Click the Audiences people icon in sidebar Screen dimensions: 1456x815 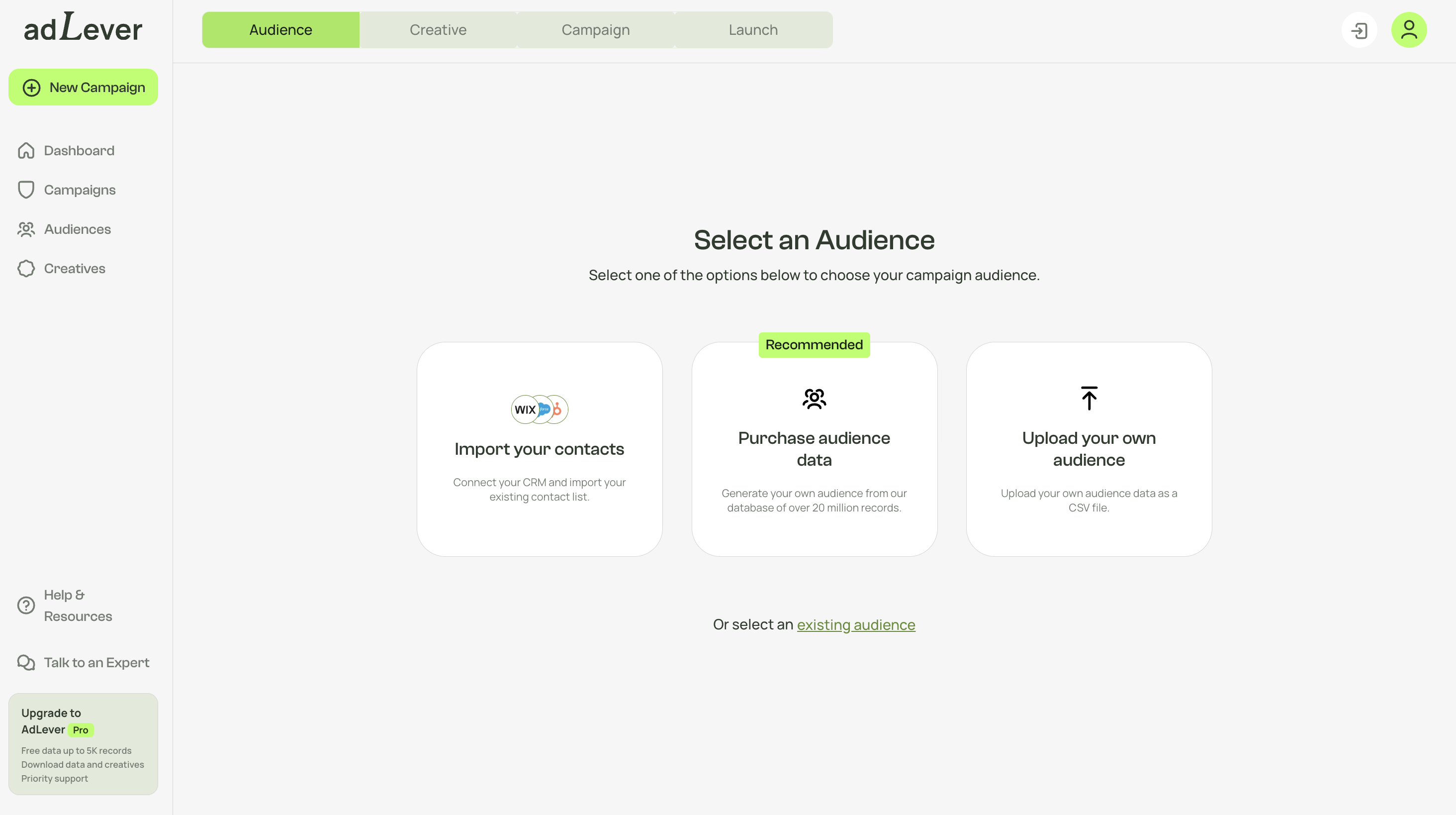26,229
